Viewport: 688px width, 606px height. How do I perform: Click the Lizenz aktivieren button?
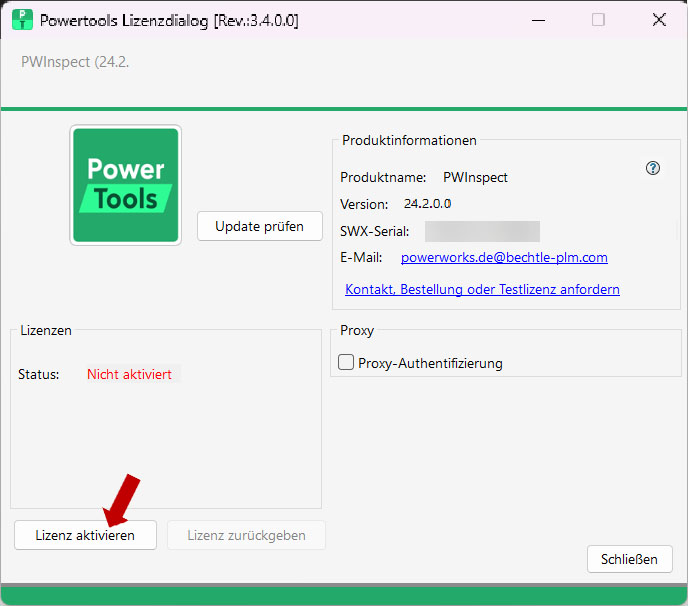click(85, 535)
